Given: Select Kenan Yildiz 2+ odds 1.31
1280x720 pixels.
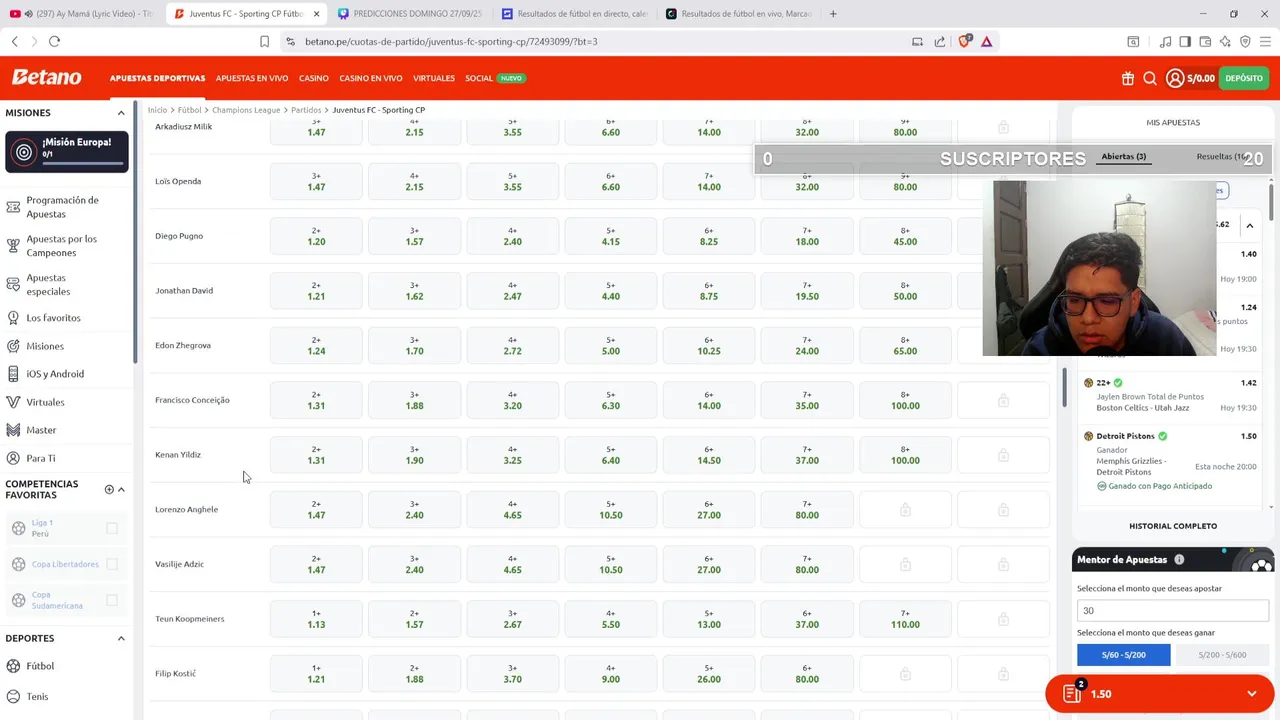Looking at the screenshot, I should coord(316,455).
